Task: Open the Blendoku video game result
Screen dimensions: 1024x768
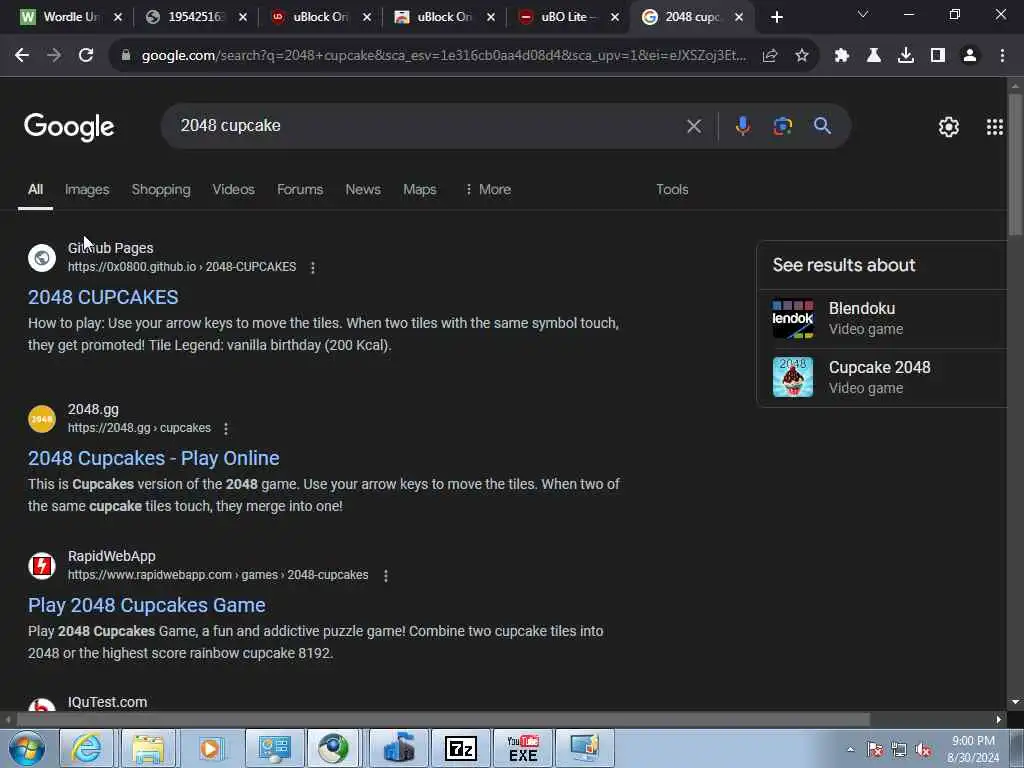Action: pos(883,319)
